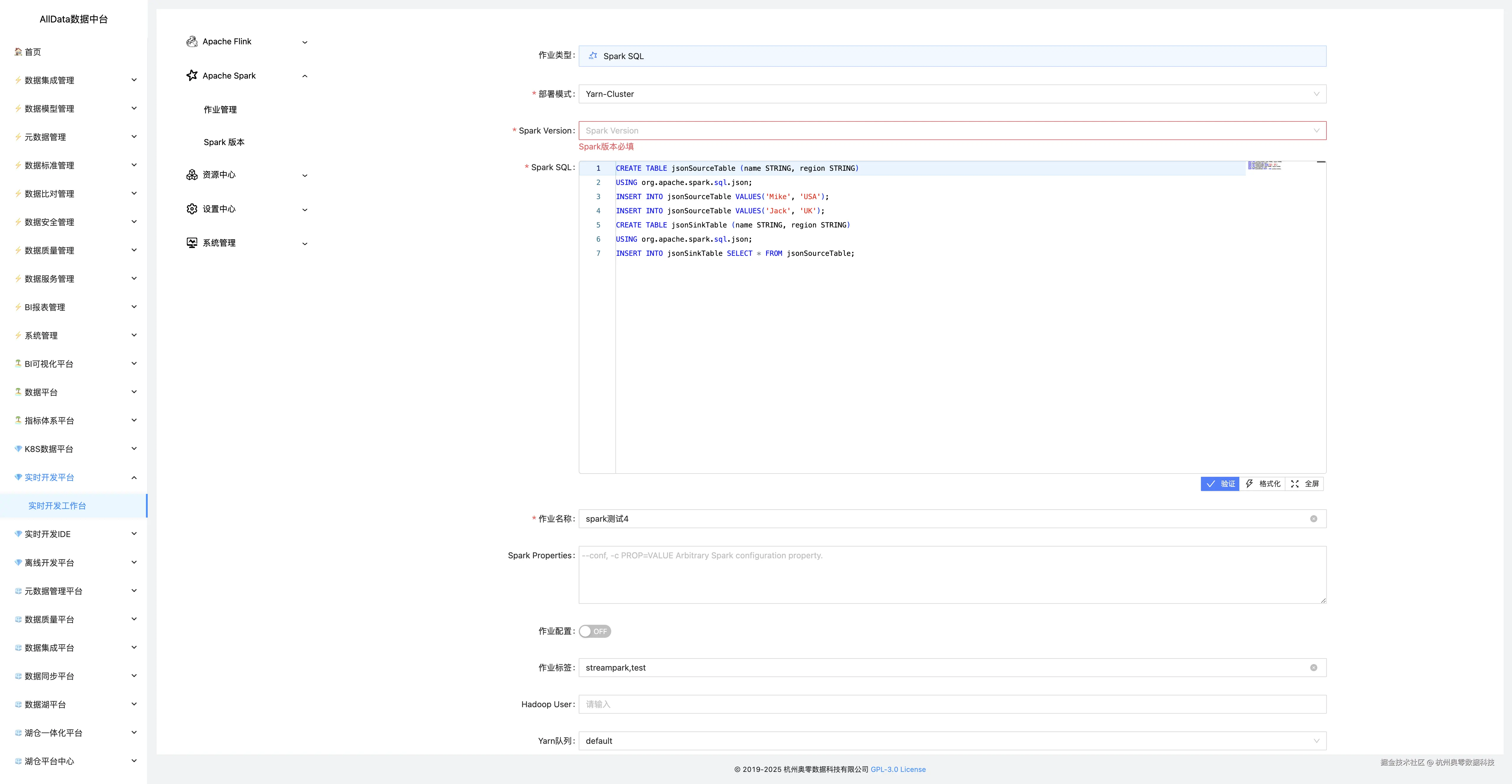The height and width of the screenshot is (784, 1512).
Task: Click the 设置中心 gear icon
Action: click(x=191, y=209)
